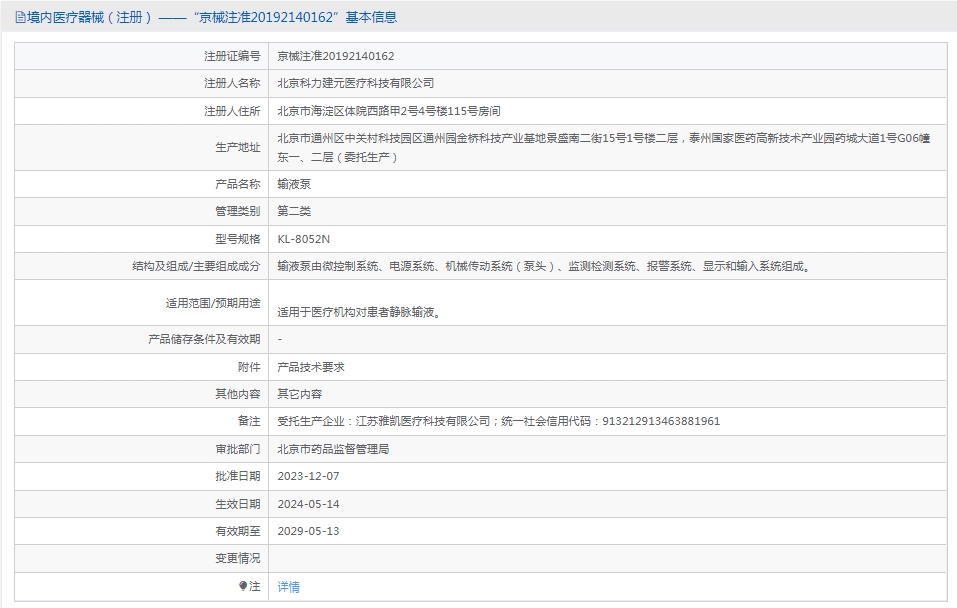Click the bulb icon beside 注
The width and height of the screenshot is (957, 608).
click(243, 586)
